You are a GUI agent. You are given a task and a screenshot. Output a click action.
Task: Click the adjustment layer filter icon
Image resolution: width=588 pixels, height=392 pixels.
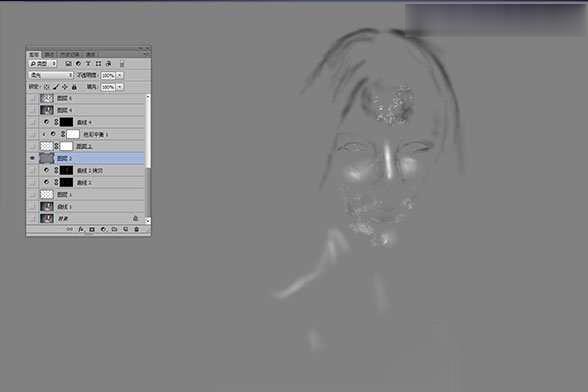click(x=78, y=64)
